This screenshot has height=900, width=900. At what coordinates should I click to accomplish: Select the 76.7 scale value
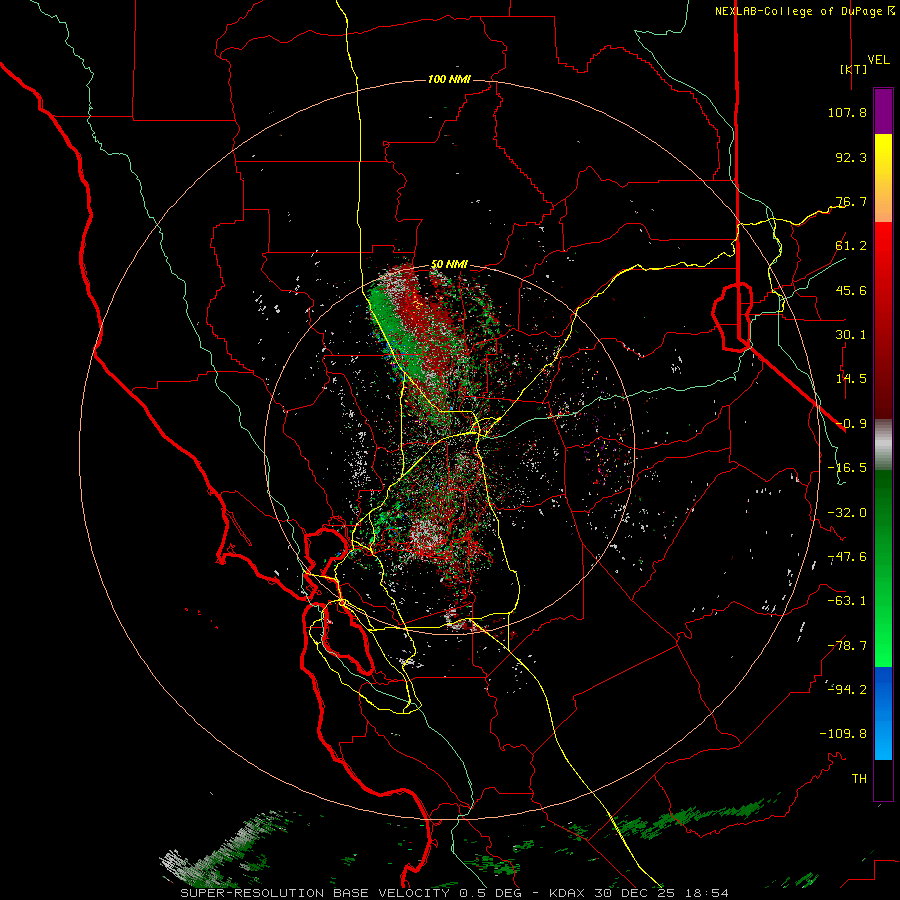(x=851, y=201)
